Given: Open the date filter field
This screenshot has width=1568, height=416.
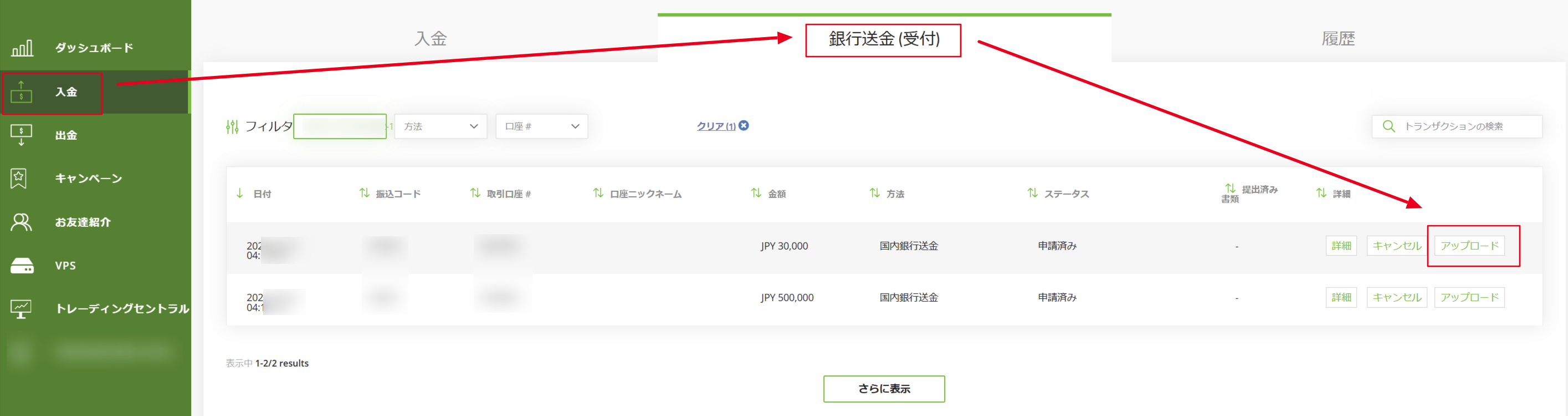Looking at the screenshot, I should pyautogui.click(x=340, y=126).
